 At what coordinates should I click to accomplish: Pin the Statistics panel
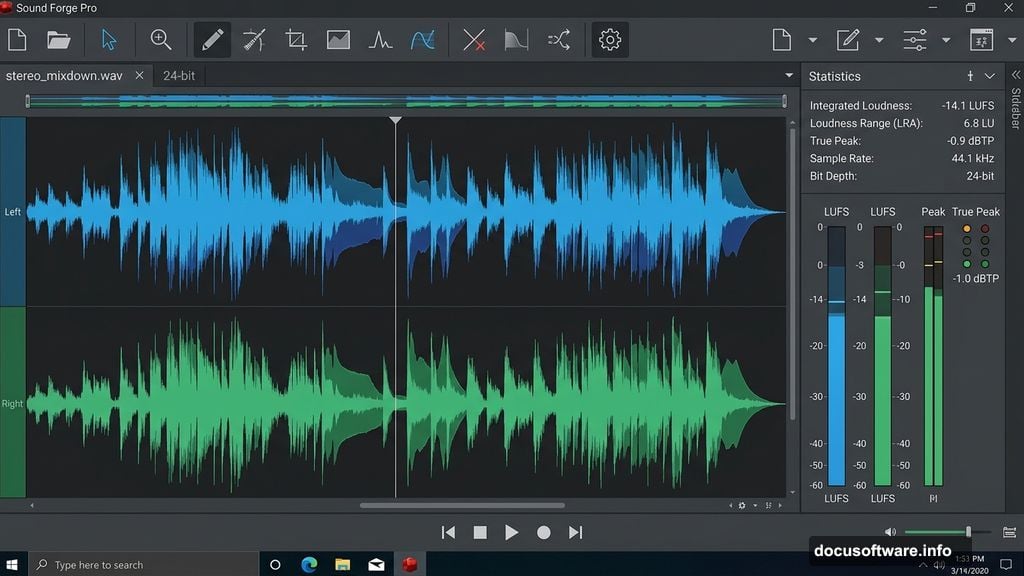click(970, 76)
